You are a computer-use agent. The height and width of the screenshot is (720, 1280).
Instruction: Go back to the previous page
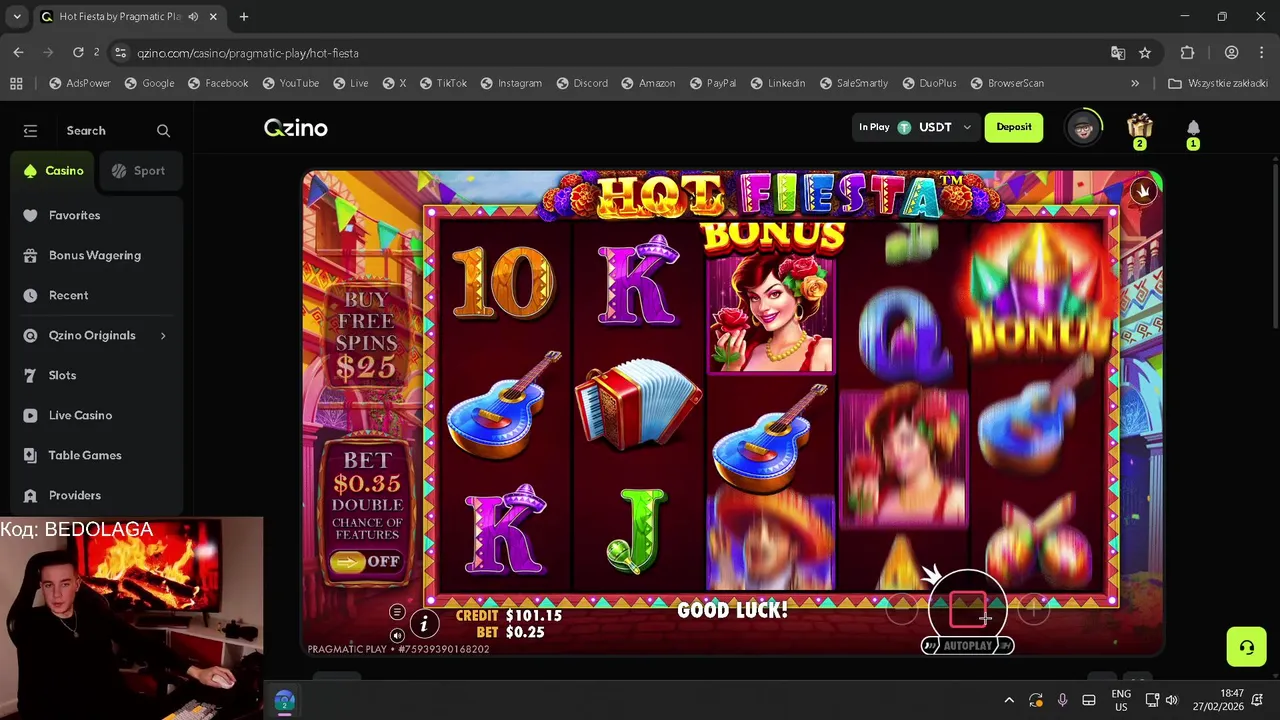(x=19, y=53)
